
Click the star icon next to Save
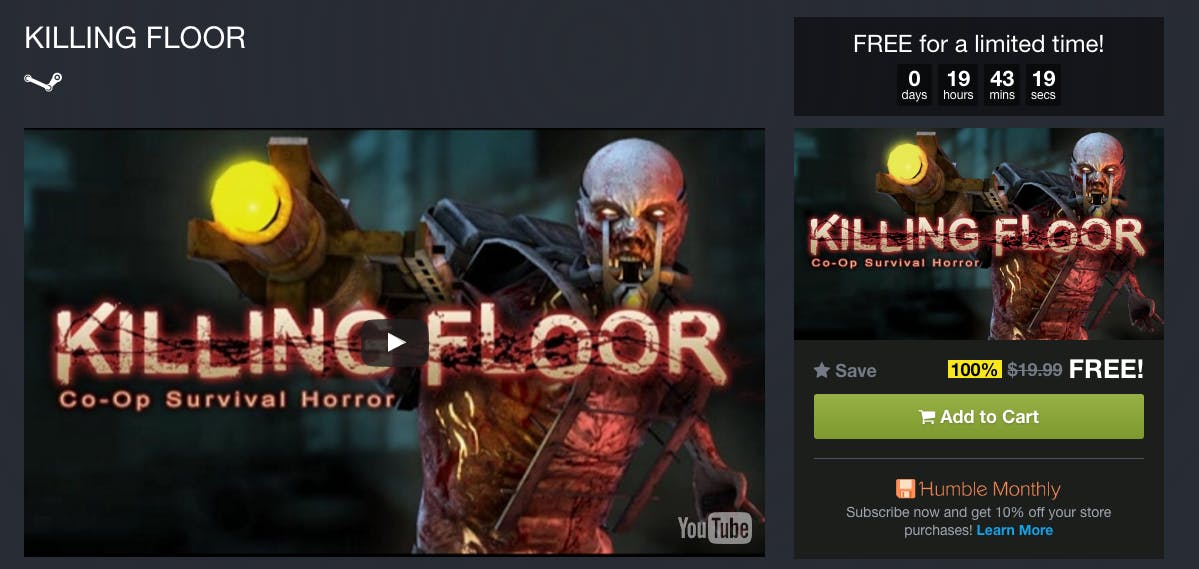click(x=822, y=370)
